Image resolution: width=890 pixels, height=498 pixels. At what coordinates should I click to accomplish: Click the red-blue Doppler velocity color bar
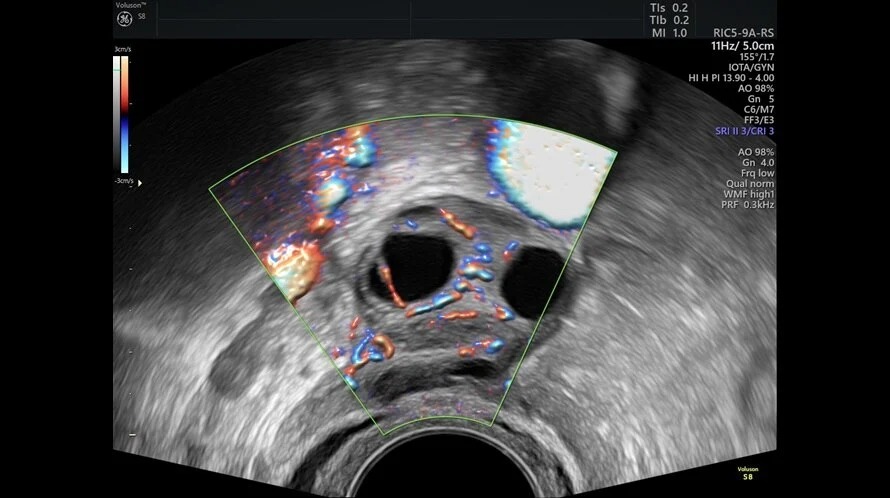124,114
